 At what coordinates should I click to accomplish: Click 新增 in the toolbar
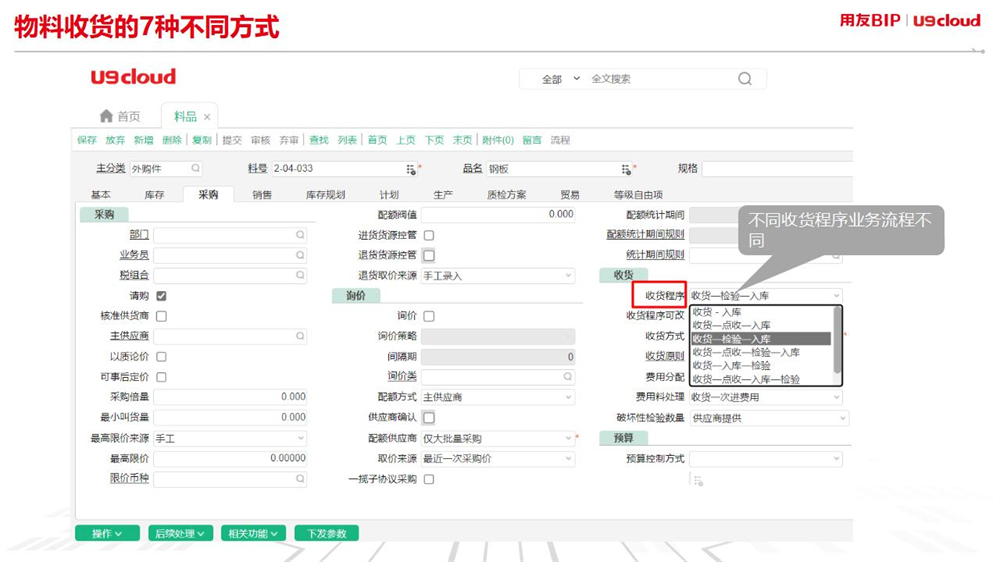pos(143,140)
